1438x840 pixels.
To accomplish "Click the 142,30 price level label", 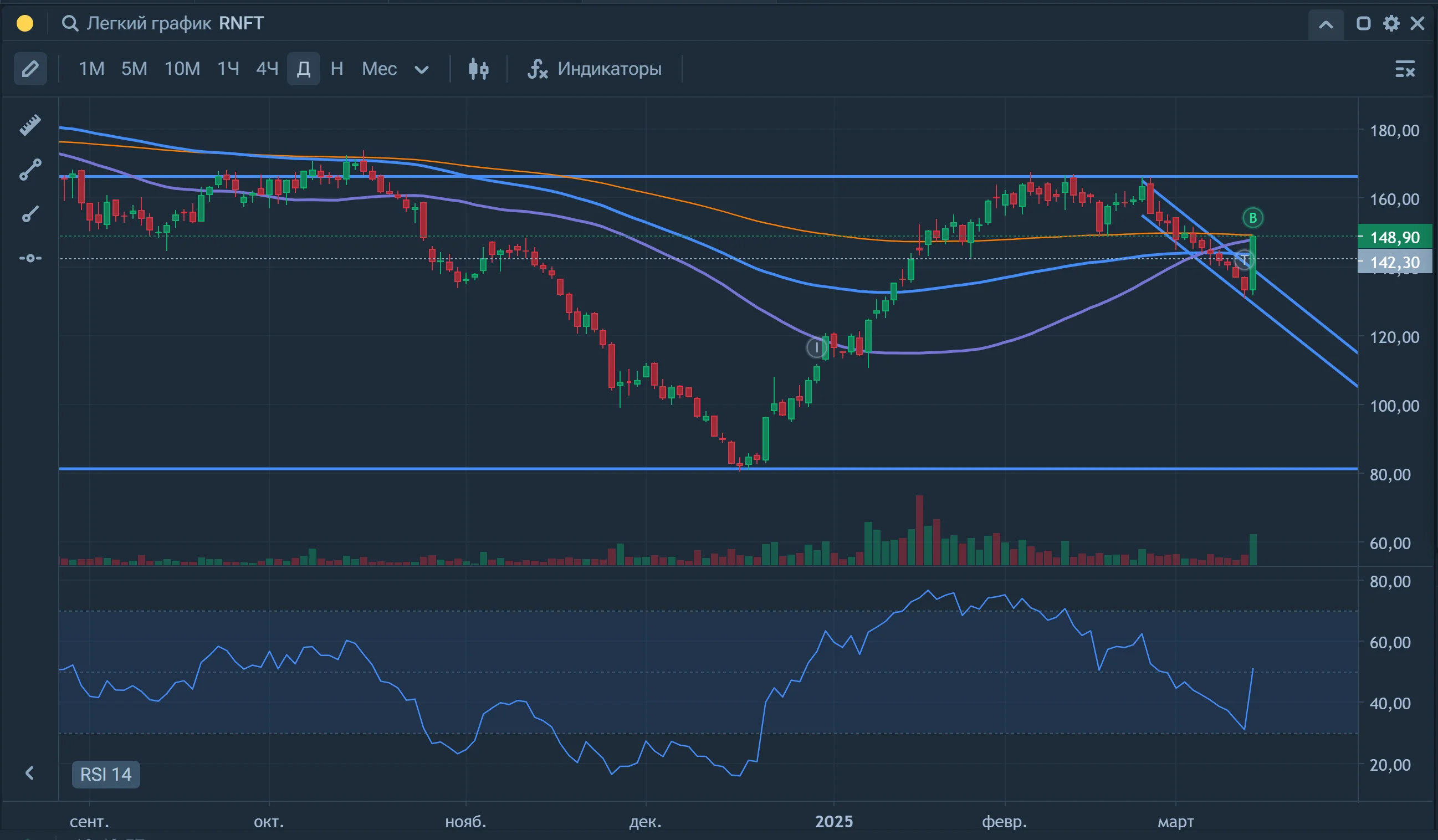I will coord(1395,262).
